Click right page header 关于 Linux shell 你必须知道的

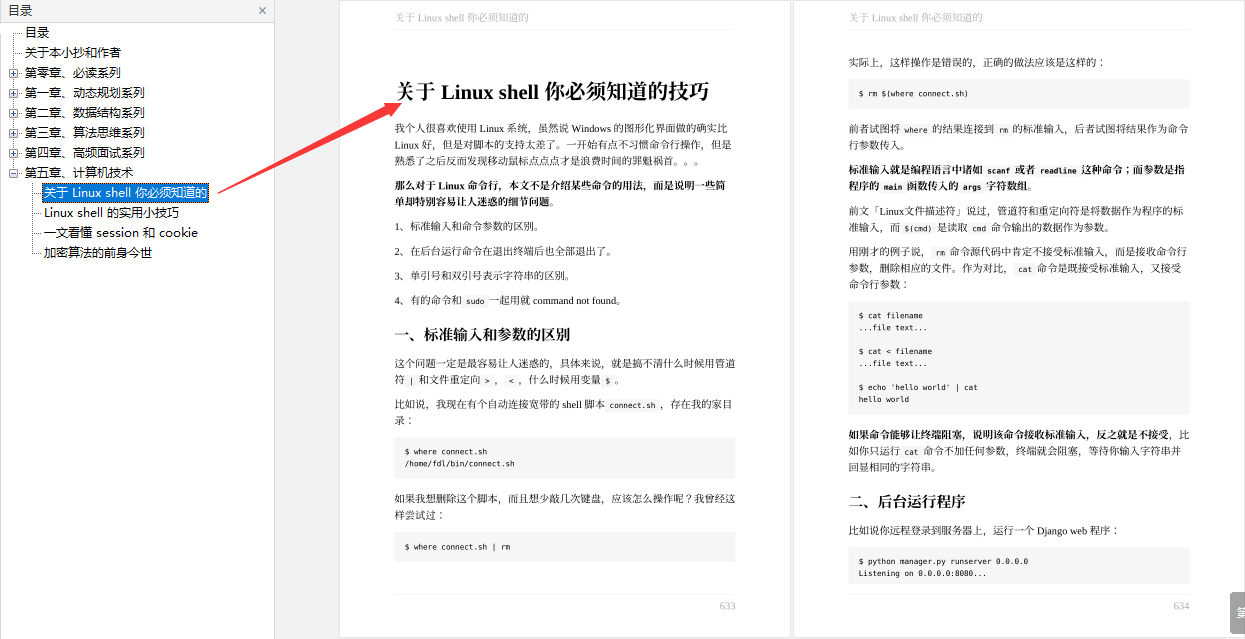point(916,17)
